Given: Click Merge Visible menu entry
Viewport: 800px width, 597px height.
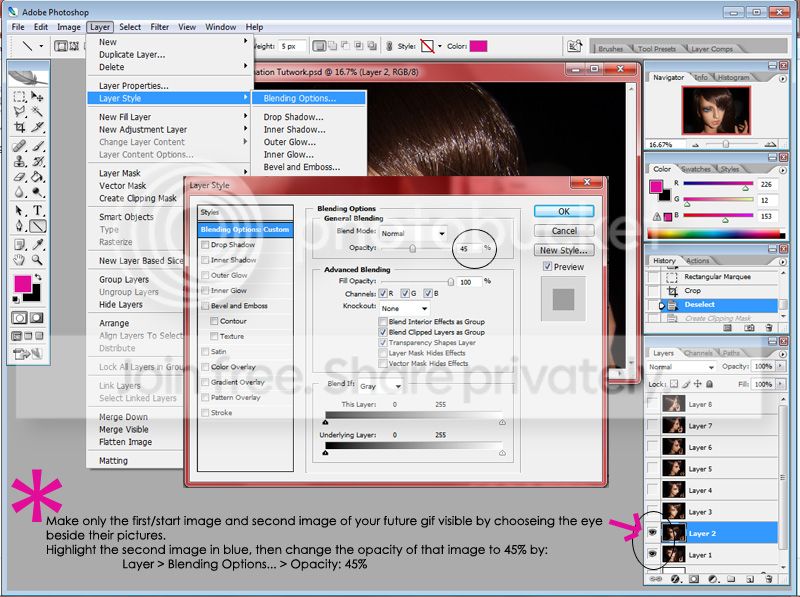Looking at the screenshot, I should pyautogui.click(x=124, y=430).
